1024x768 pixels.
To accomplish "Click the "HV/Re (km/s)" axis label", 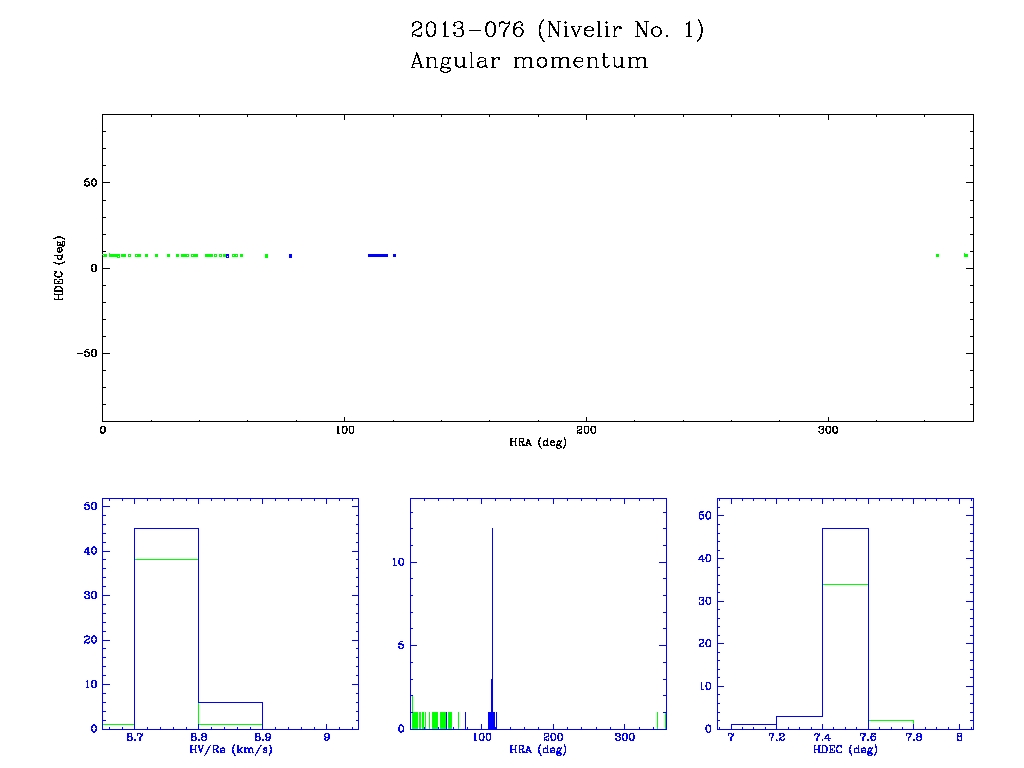I will coord(231,749).
